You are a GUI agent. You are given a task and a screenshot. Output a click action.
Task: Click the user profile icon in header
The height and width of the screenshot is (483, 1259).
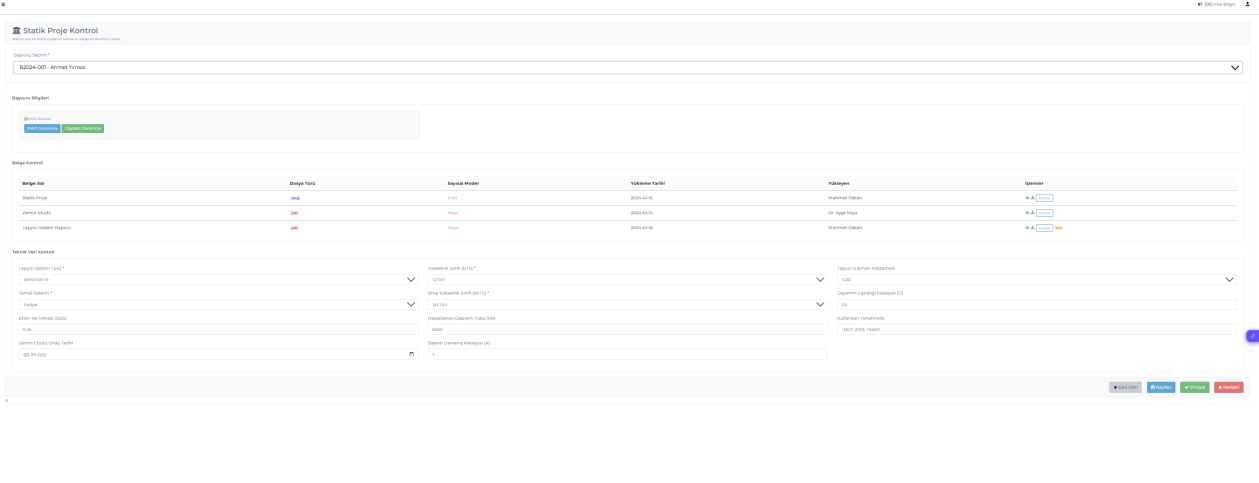click(x=1247, y=4)
